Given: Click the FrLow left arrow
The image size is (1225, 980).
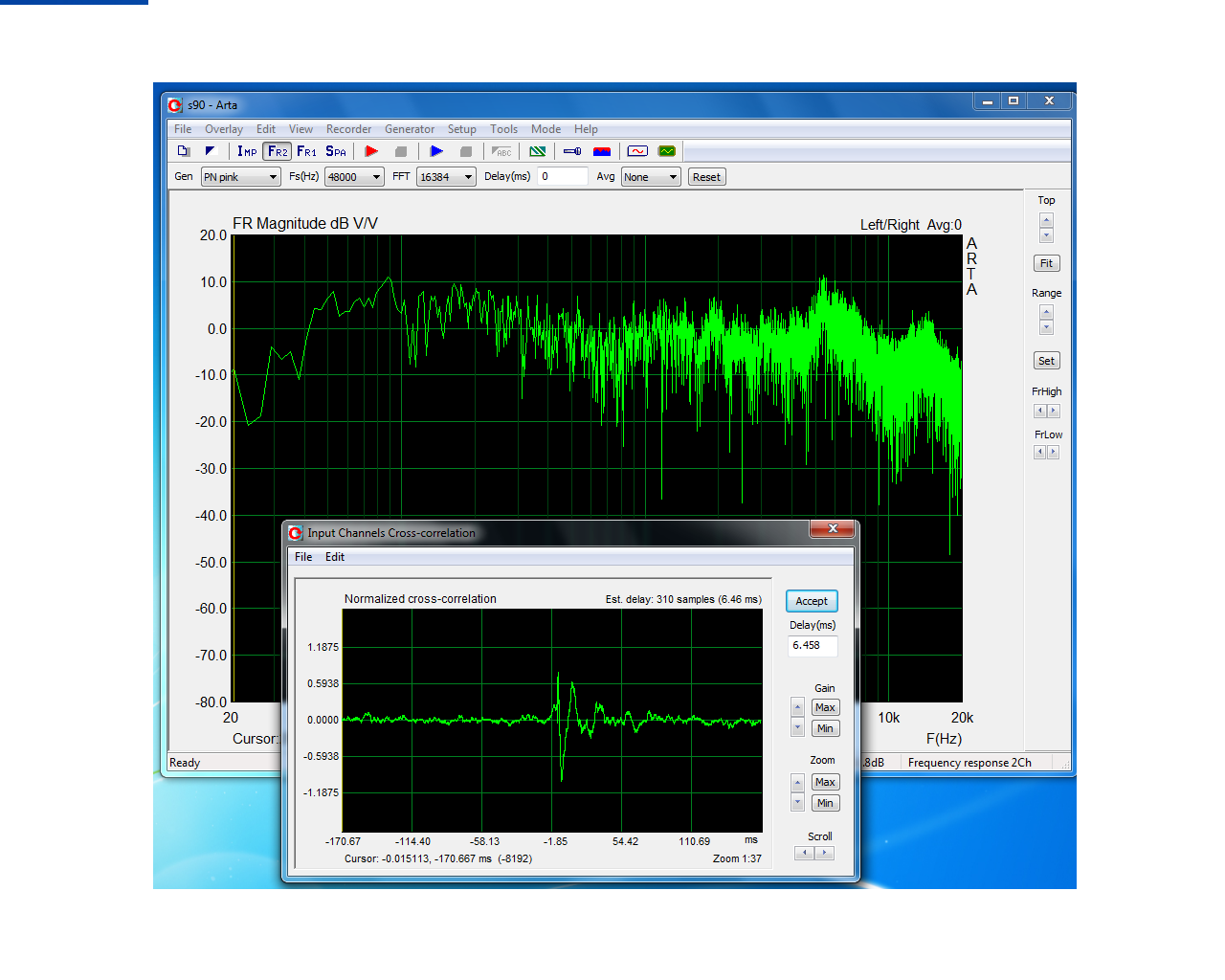Looking at the screenshot, I should coord(1040,452).
